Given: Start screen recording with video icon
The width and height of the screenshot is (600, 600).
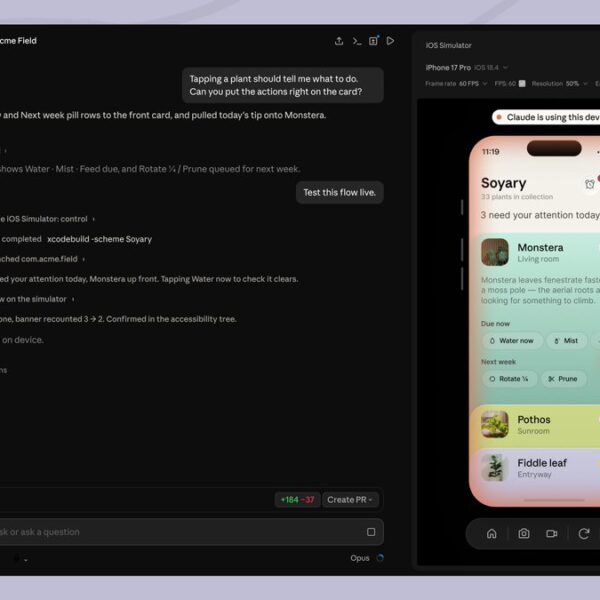Looking at the screenshot, I should (551, 533).
